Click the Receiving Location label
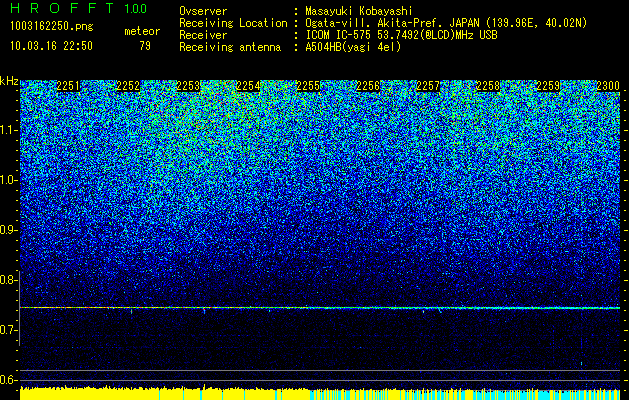 [x=233, y=23]
